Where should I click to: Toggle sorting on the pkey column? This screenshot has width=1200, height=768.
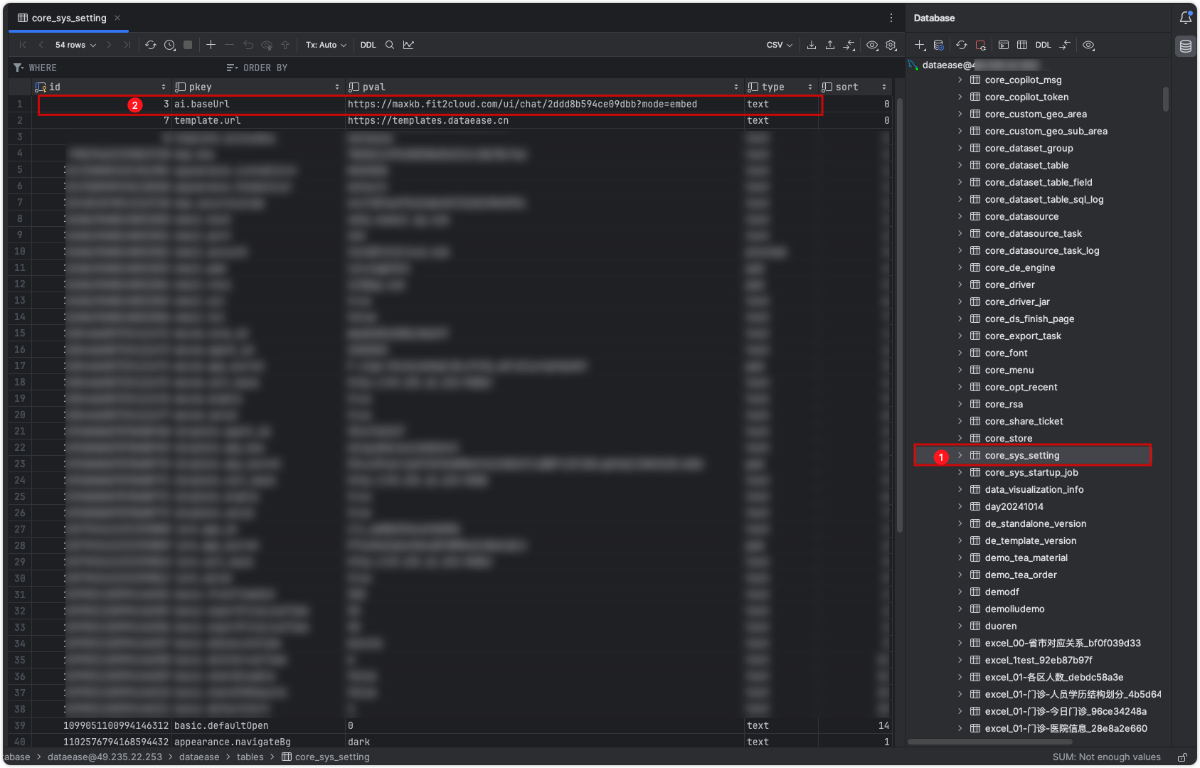337,87
